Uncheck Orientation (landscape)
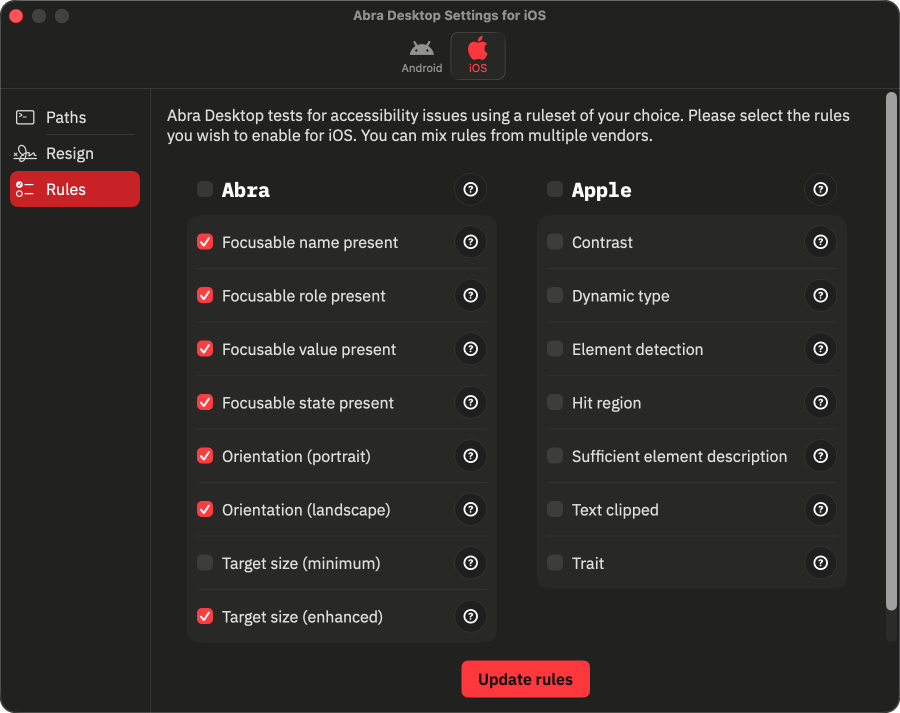Screen dimensions: 900x713 pos(205,509)
